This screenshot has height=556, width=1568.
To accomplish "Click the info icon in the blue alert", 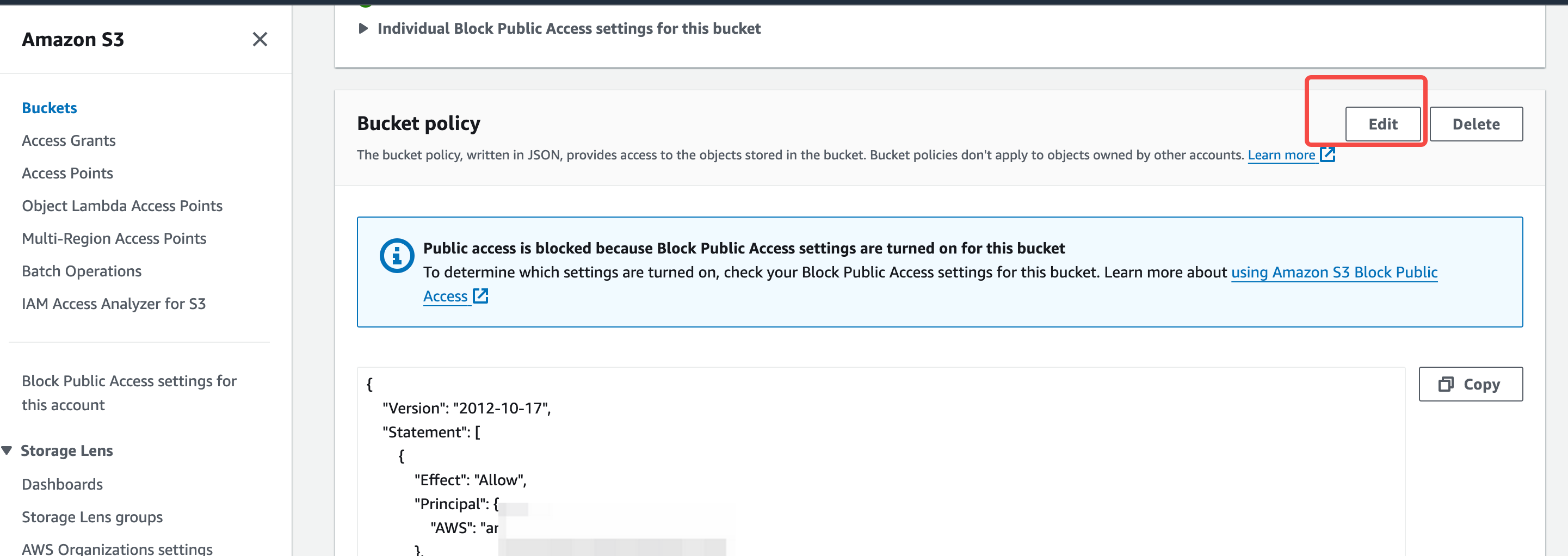I will [397, 255].
